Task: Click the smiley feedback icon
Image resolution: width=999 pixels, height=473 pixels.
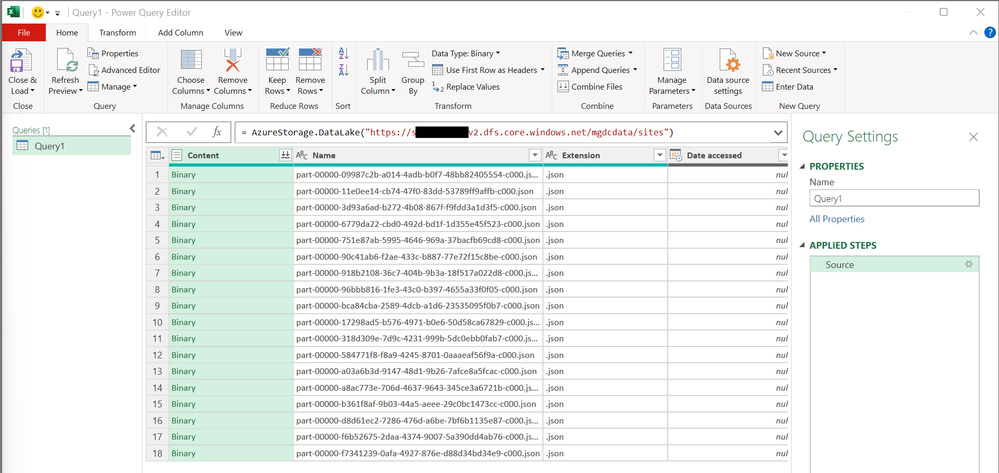Action: click(x=38, y=13)
